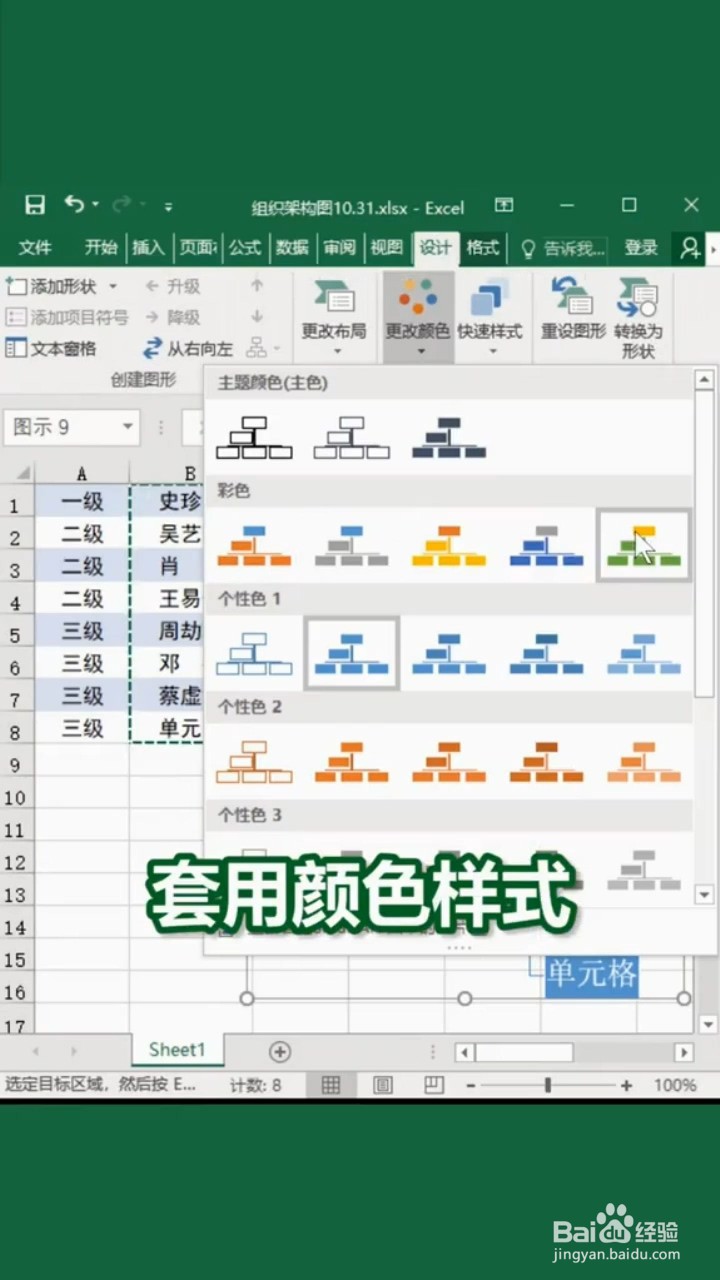Select light outline primary theme color thumbnail
The height and width of the screenshot is (1280, 720).
point(352,438)
